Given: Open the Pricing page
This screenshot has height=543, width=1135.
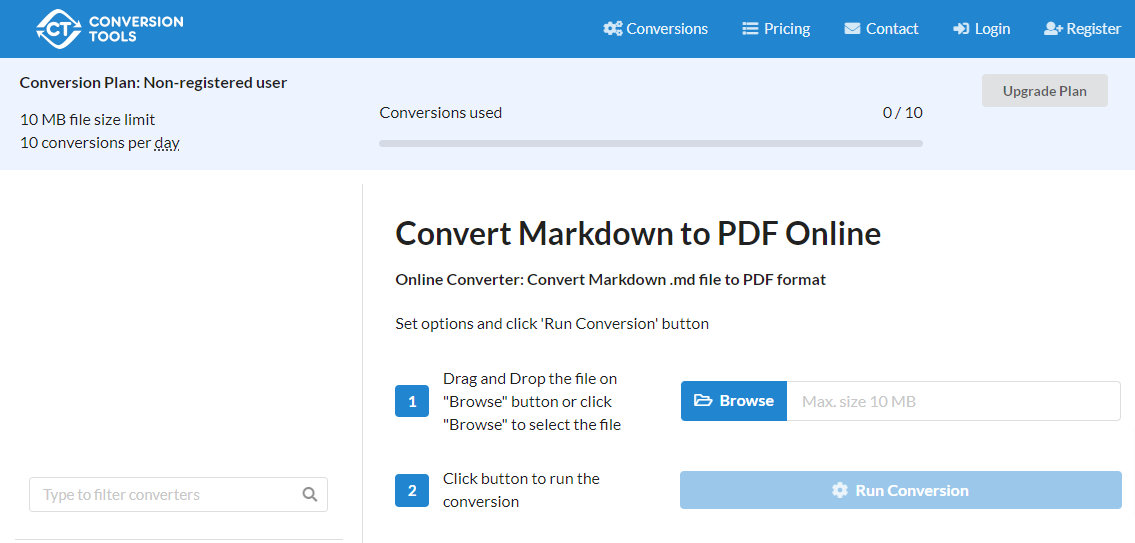Looking at the screenshot, I should click(x=777, y=29).
